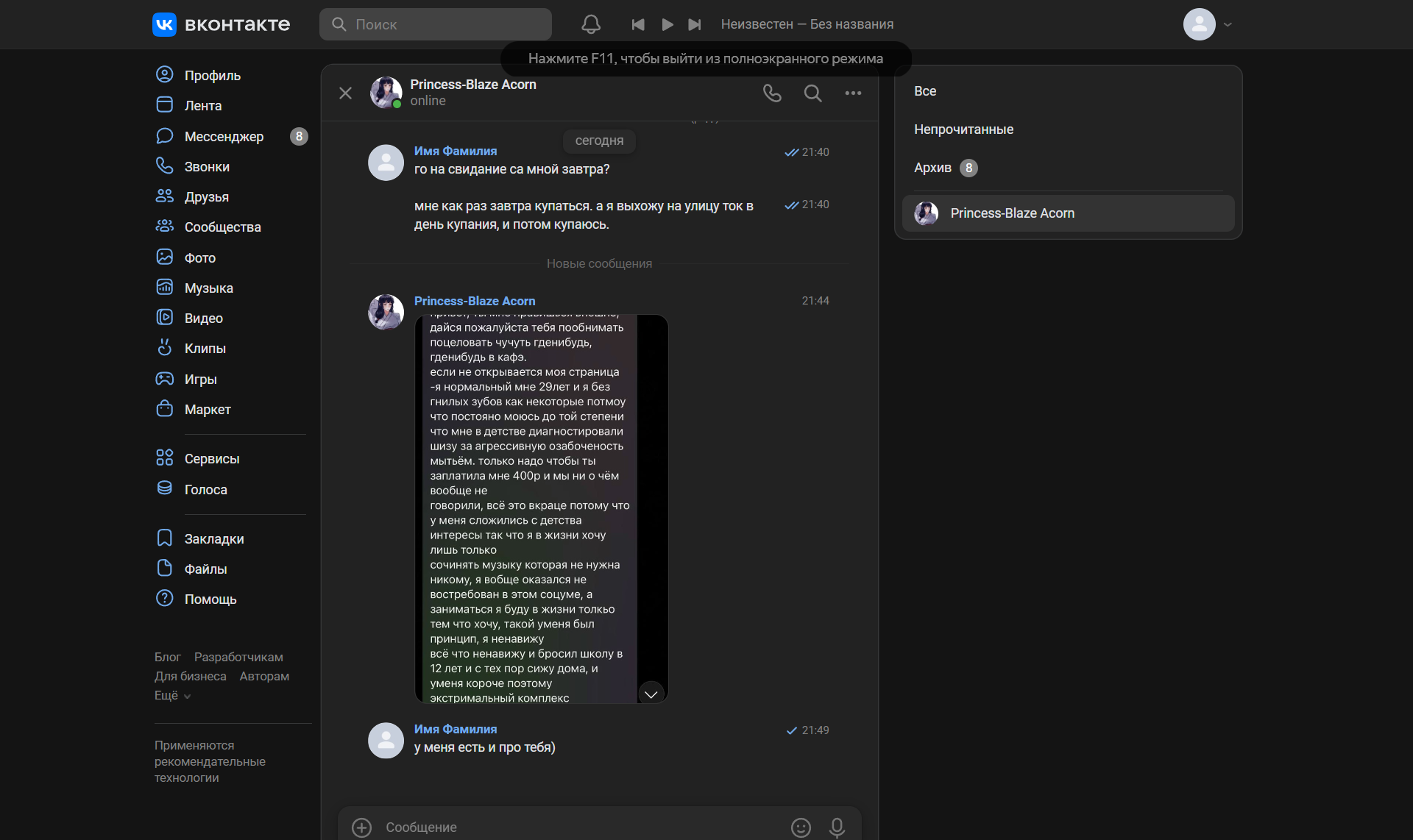Image resolution: width=1413 pixels, height=840 pixels.
Task: Start a voice call with Princess-Blaze Acorn
Action: pos(772,93)
